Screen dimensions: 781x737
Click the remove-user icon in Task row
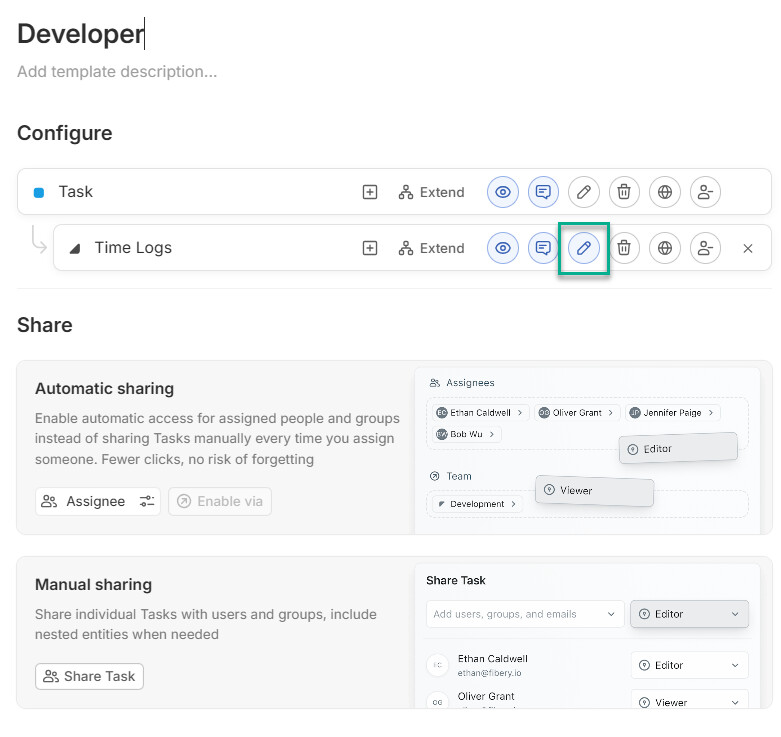[x=705, y=192]
